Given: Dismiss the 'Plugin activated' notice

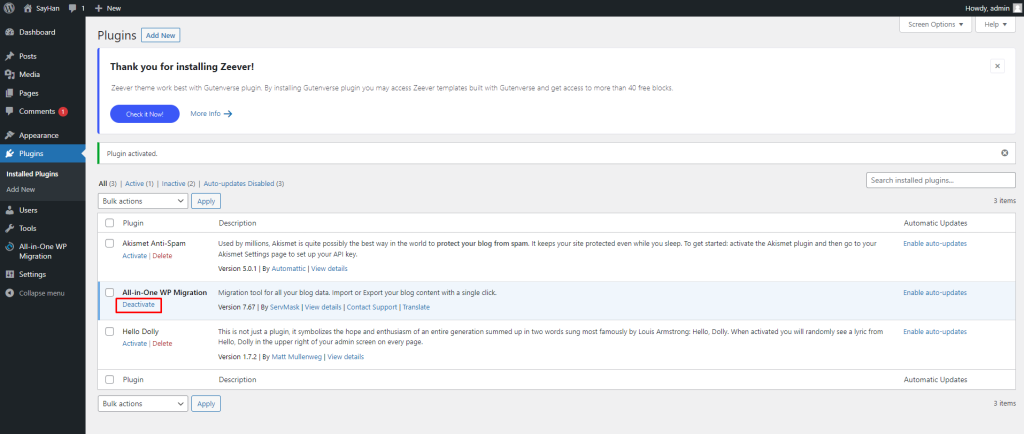Looking at the screenshot, I should (1004, 153).
